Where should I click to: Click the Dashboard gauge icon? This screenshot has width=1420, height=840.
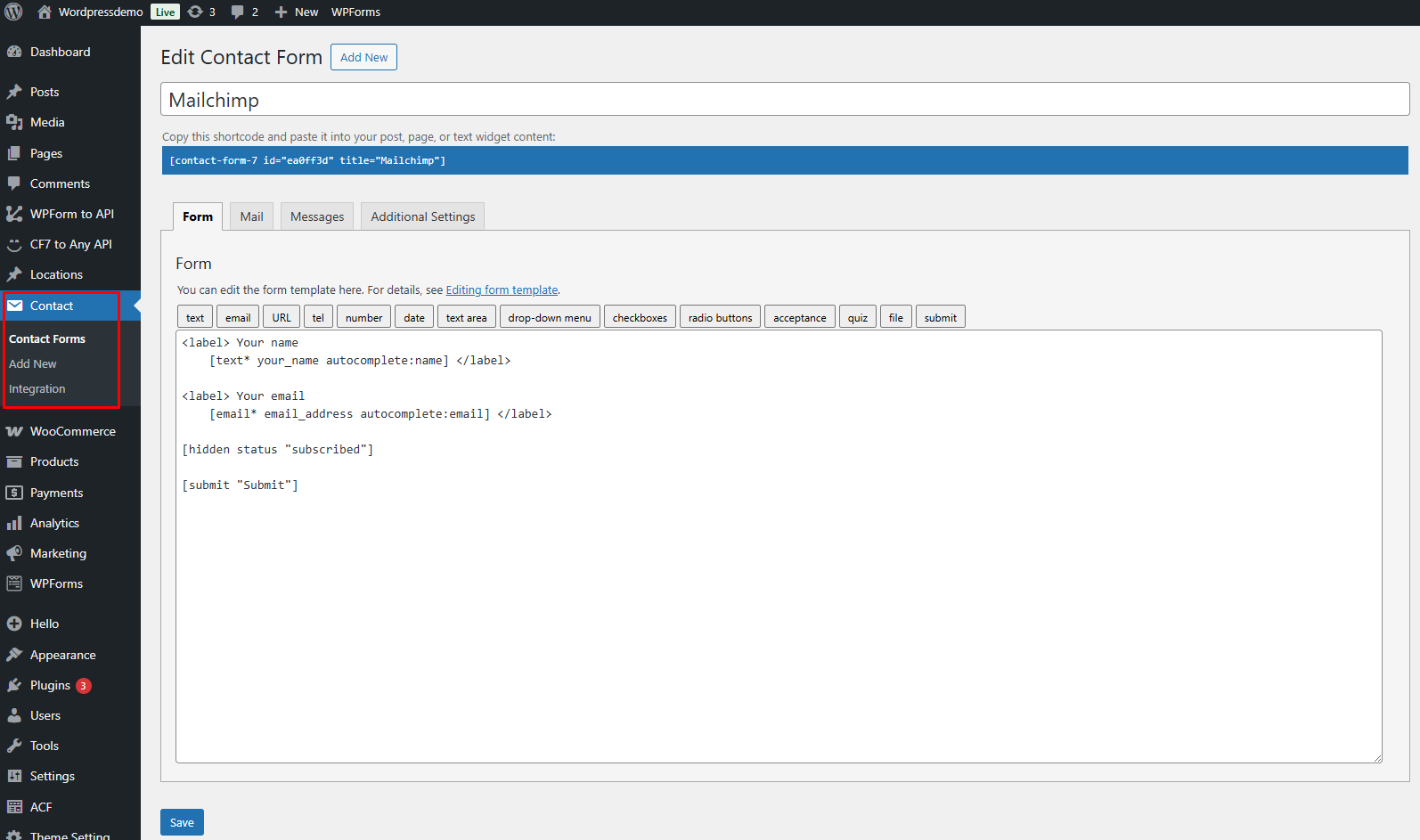(x=14, y=52)
